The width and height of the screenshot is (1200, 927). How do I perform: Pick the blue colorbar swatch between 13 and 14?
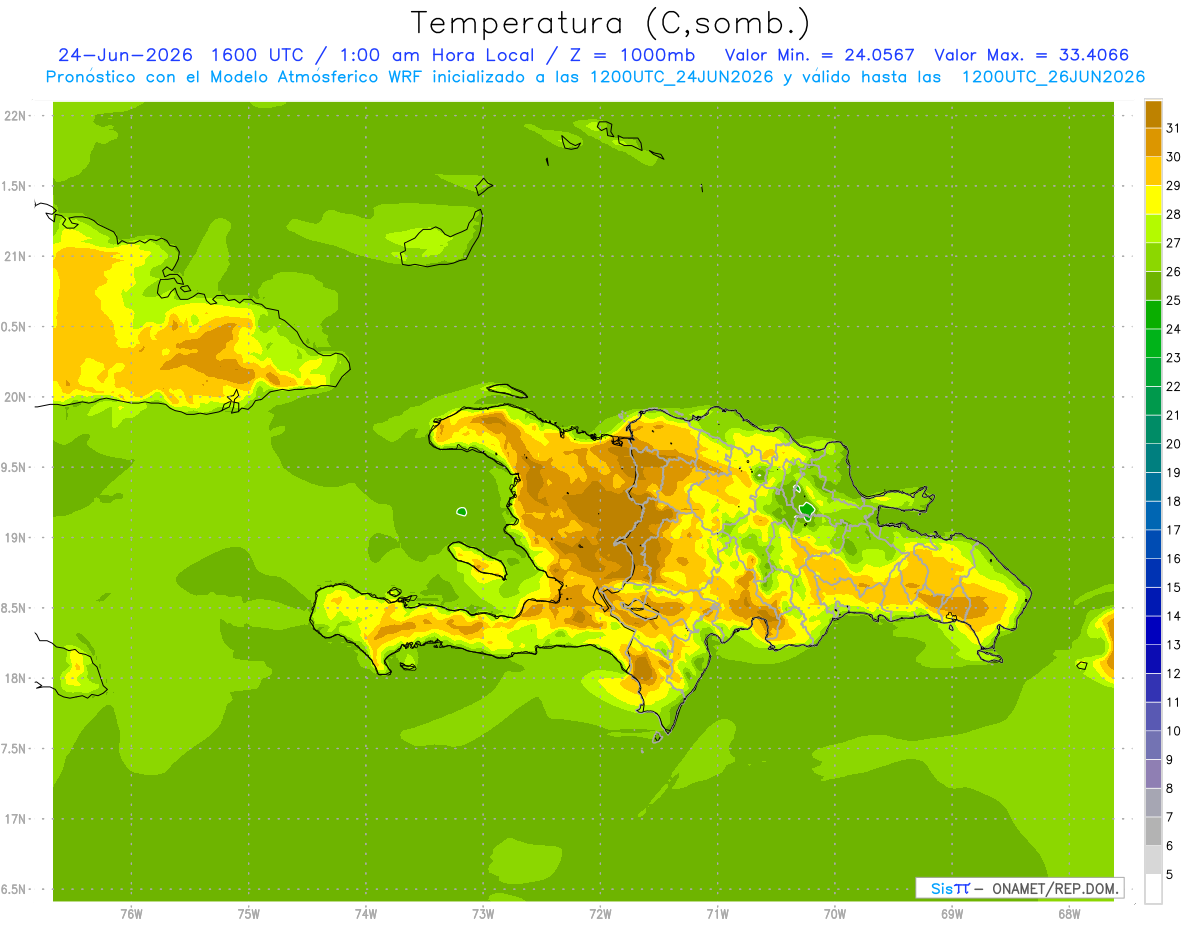pyautogui.click(x=1153, y=630)
